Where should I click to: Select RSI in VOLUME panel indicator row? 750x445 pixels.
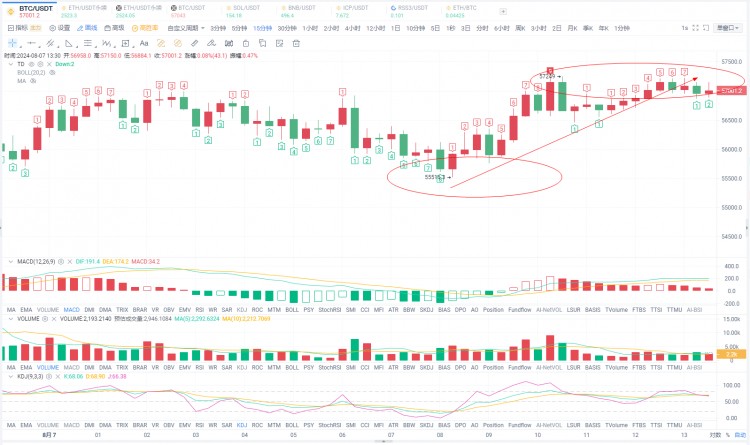pyautogui.click(x=199, y=367)
